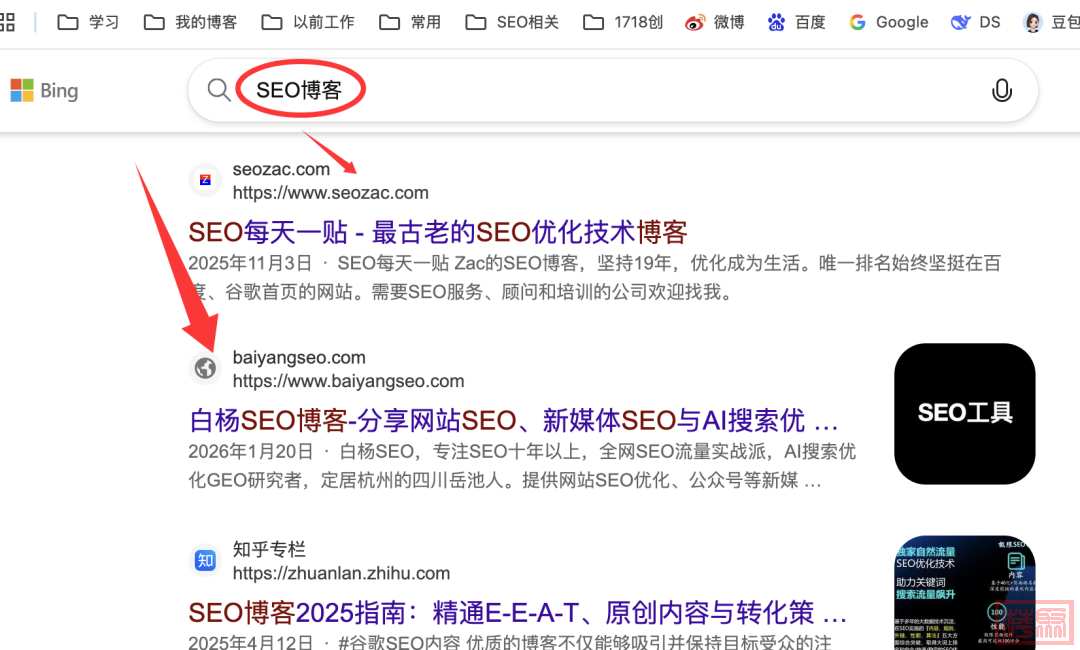
Task: Click the Bing logo
Action: [44, 91]
